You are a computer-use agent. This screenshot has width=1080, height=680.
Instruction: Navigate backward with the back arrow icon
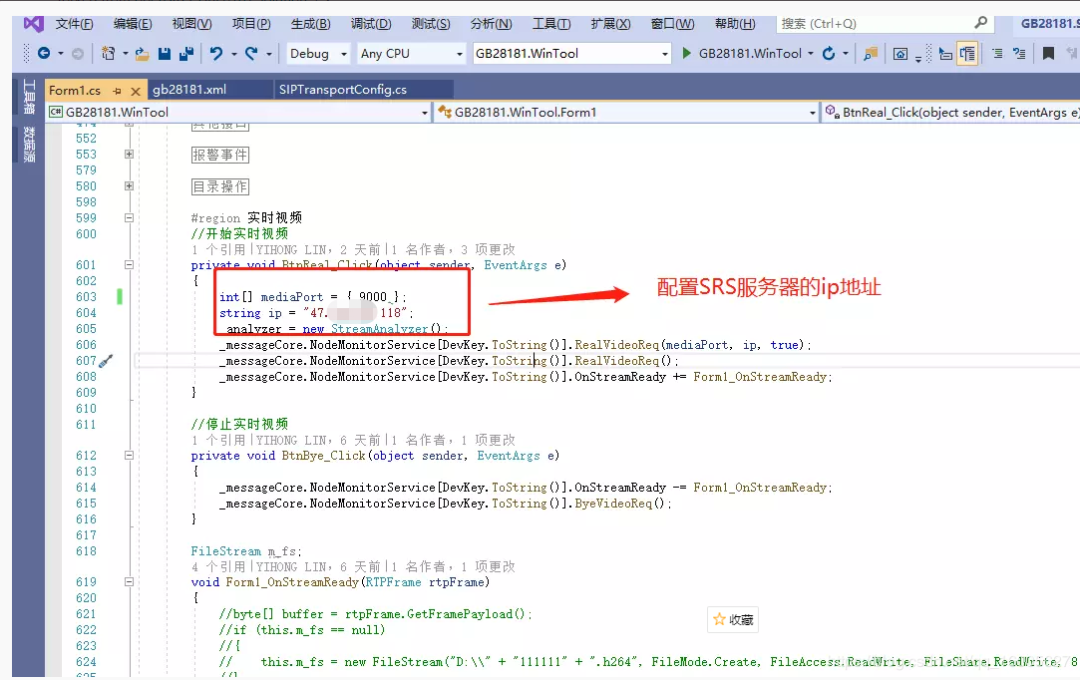44,53
